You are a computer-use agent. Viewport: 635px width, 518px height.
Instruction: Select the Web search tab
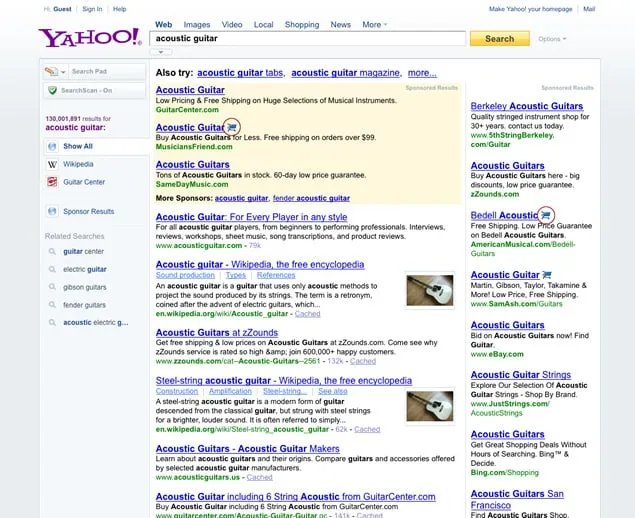click(x=164, y=25)
